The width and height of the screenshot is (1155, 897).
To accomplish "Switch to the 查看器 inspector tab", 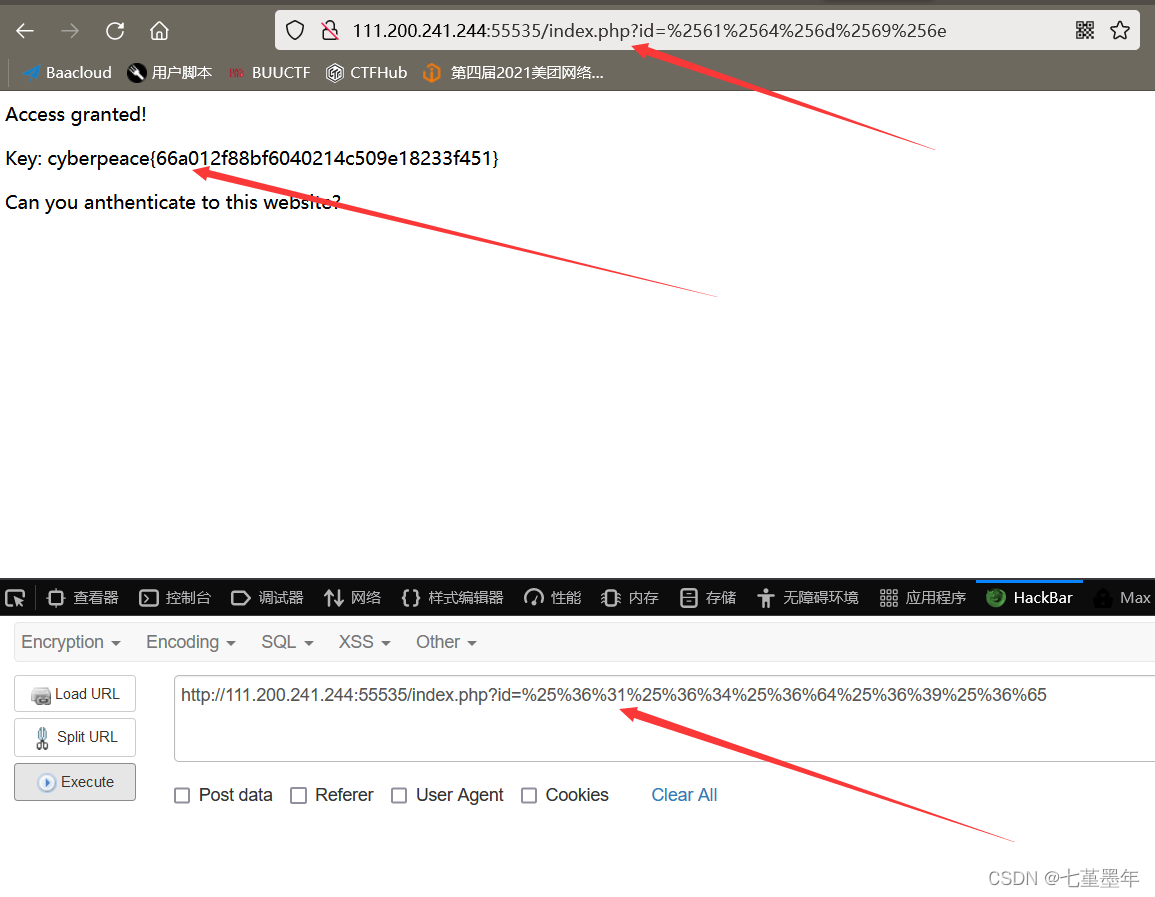I will coord(82,597).
